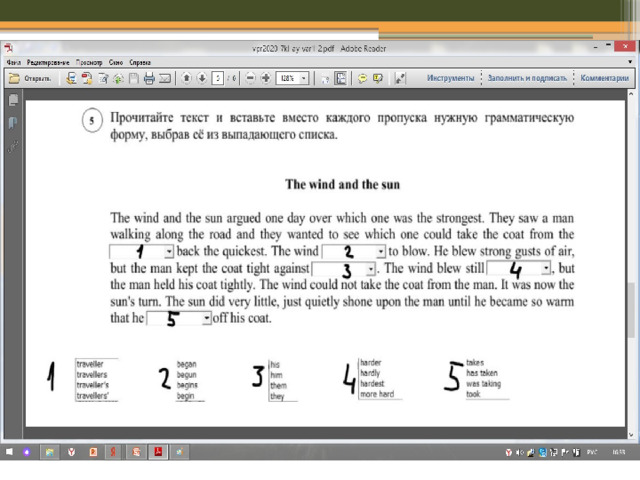
Task: Zoom in with the plus button
Action: coord(266,78)
